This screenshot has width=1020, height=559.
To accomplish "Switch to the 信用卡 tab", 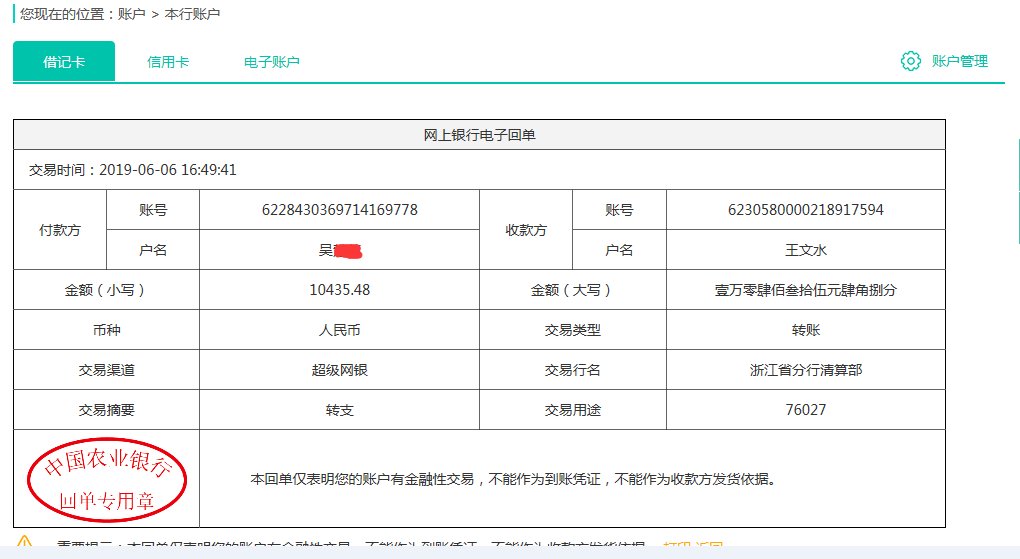I will (x=168, y=62).
